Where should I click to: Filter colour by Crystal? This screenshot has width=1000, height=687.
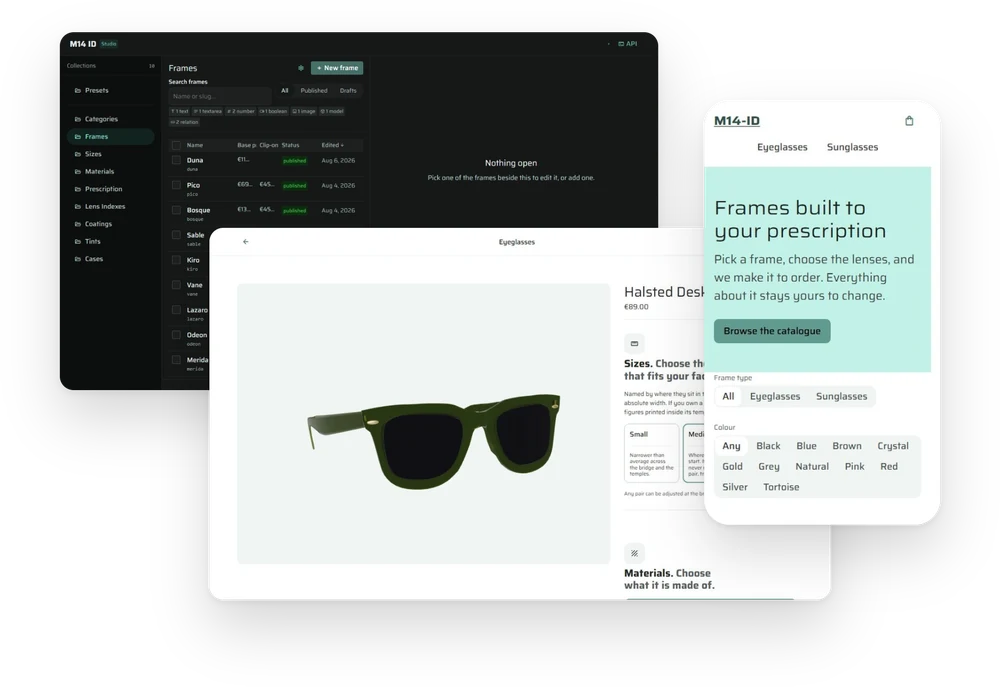tap(893, 446)
